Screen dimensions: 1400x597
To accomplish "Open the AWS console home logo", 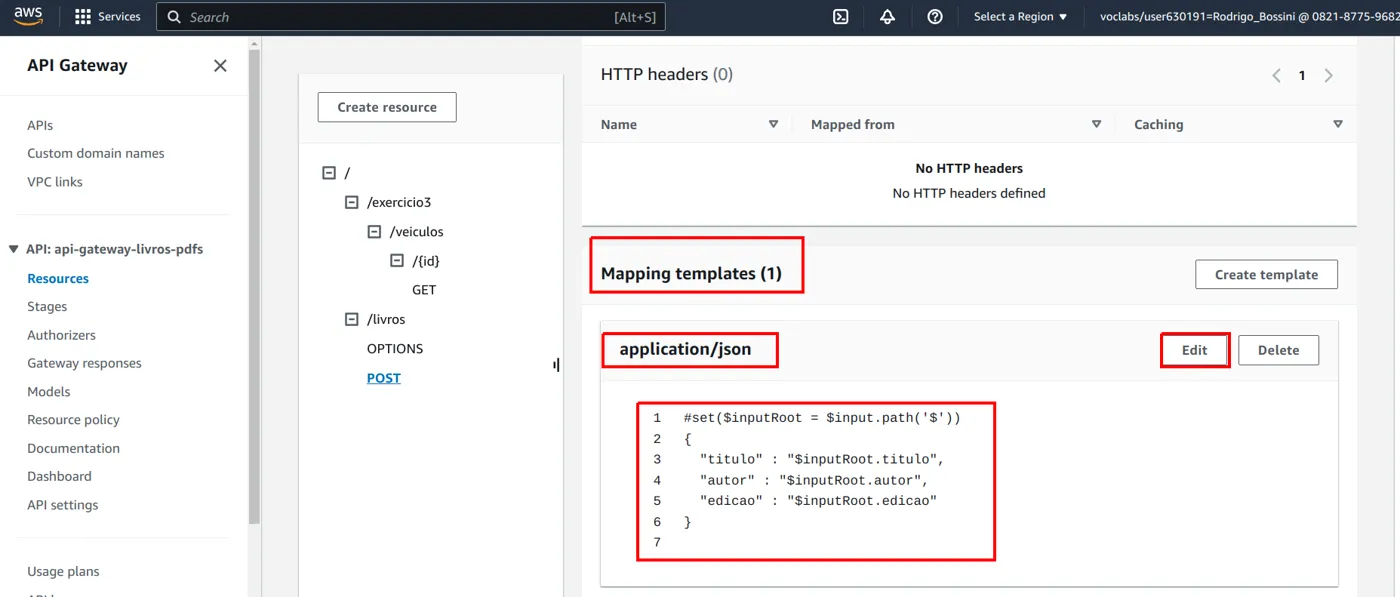I will (x=30, y=16).
